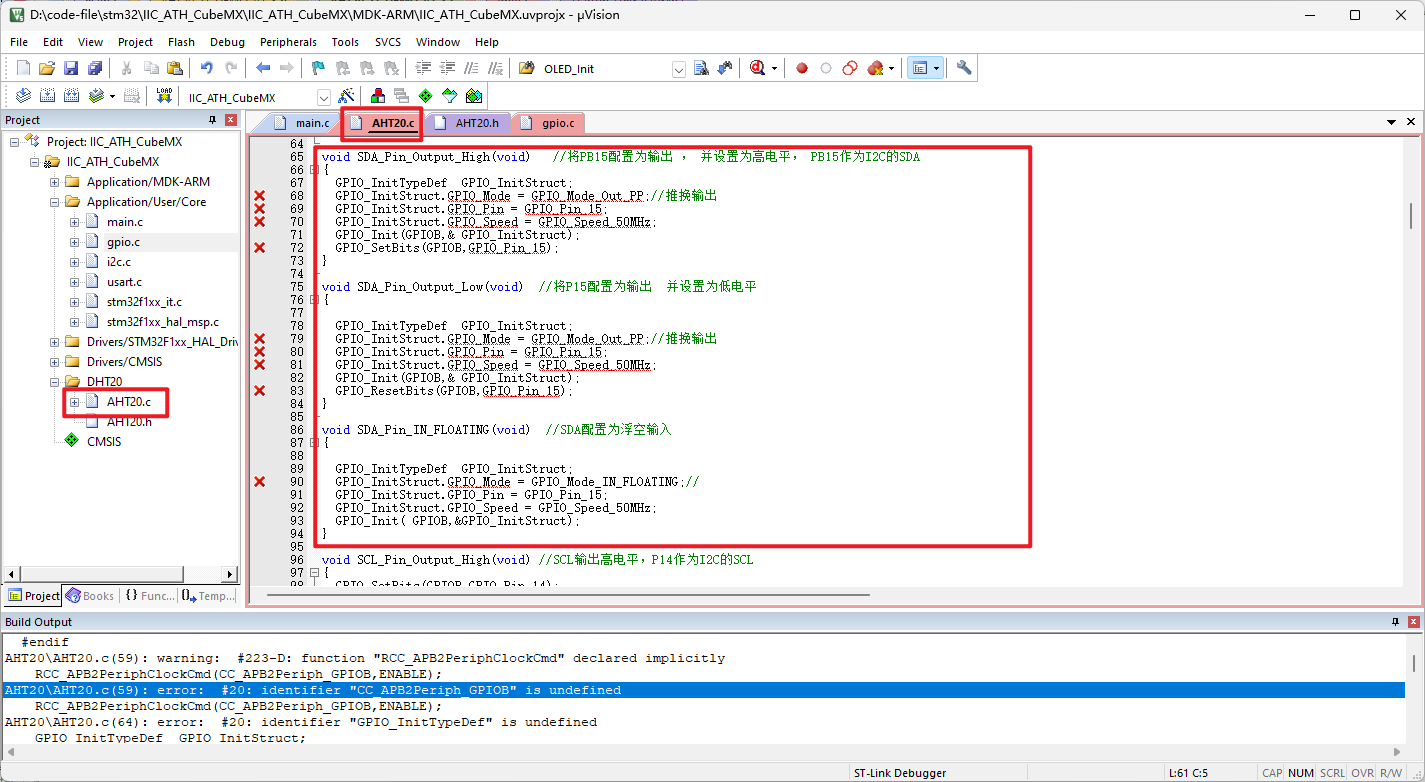Open the OLED_Init find combo box dropdown
This screenshot has width=1425, height=782.
(679, 69)
